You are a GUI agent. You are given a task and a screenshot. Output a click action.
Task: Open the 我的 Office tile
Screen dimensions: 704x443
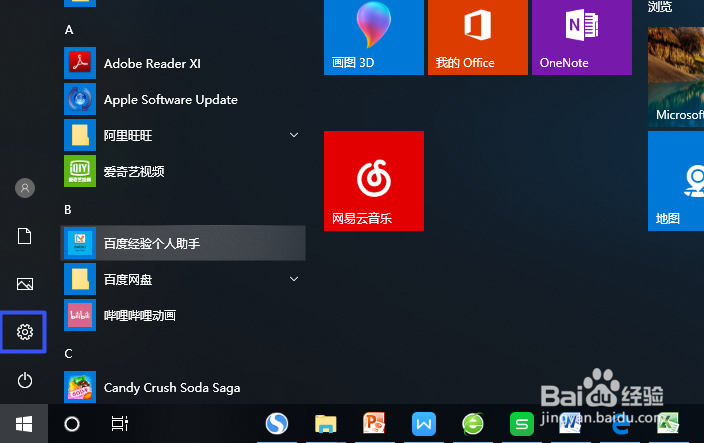(478, 37)
